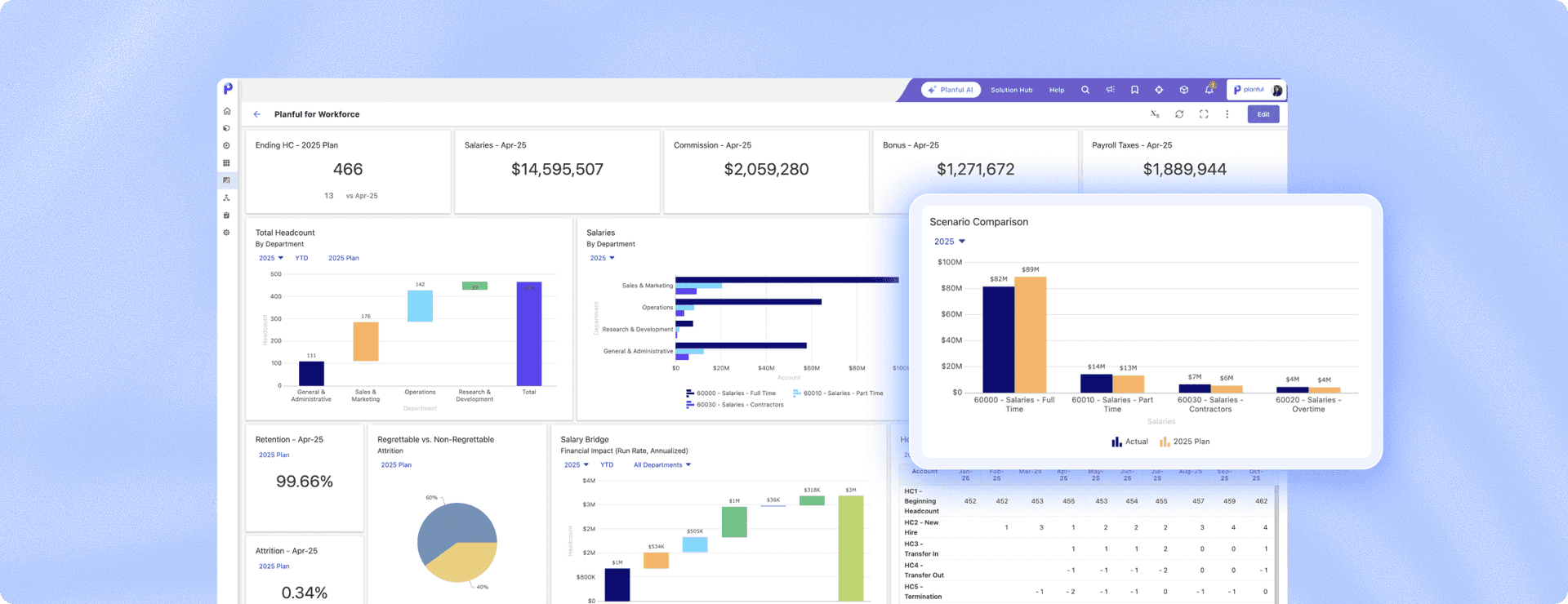
Task: Click the circular target icon in the sidebar
Action: point(227,146)
